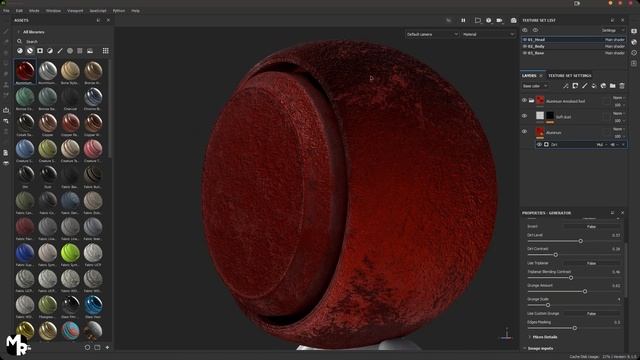
Task: Open Texture Set List Settings dropdown
Action: coord(613,30)
